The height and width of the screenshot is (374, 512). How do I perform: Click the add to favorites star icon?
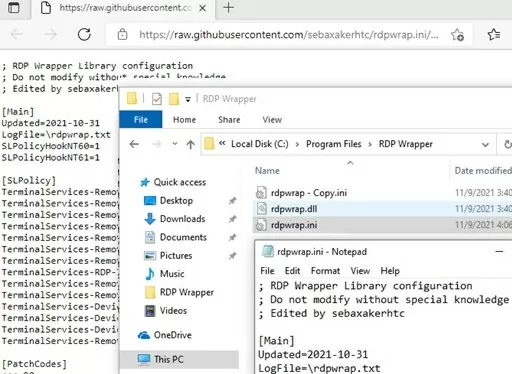pyautogui.click(x=457, y=35)
